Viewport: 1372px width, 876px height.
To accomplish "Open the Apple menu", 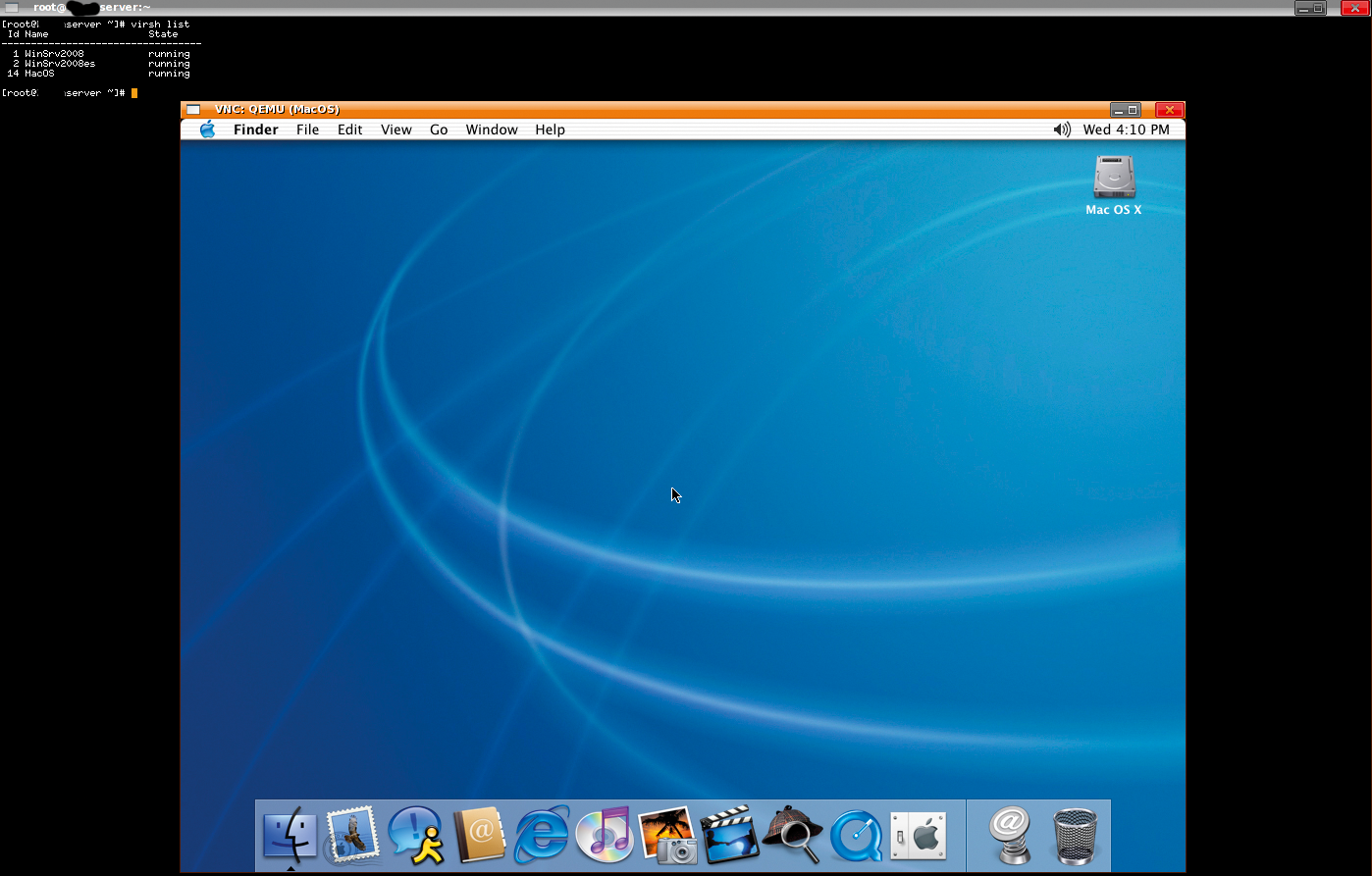I will [x=207, y=129].
